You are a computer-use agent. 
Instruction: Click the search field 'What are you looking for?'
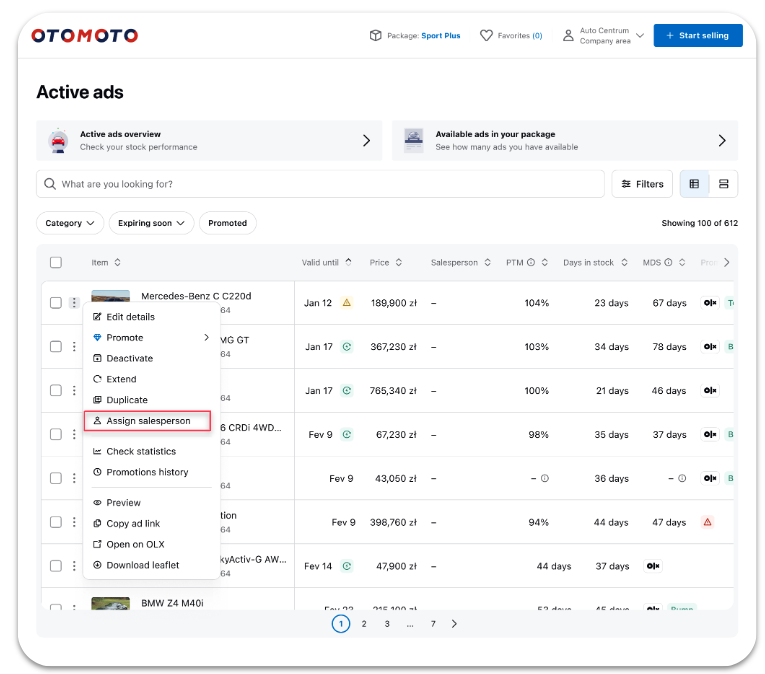pos(320,184)
